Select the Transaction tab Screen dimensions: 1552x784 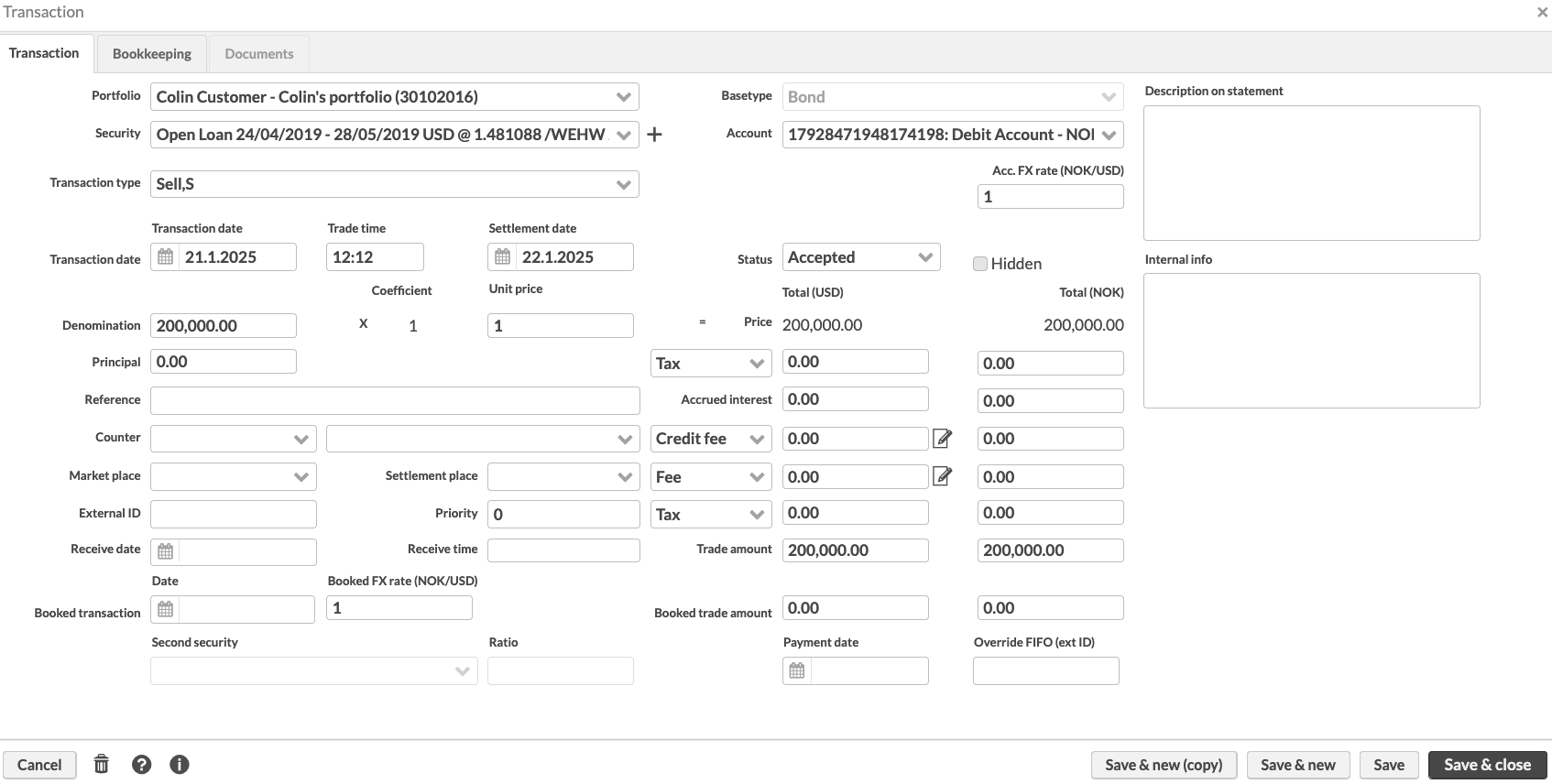point(44,53)
